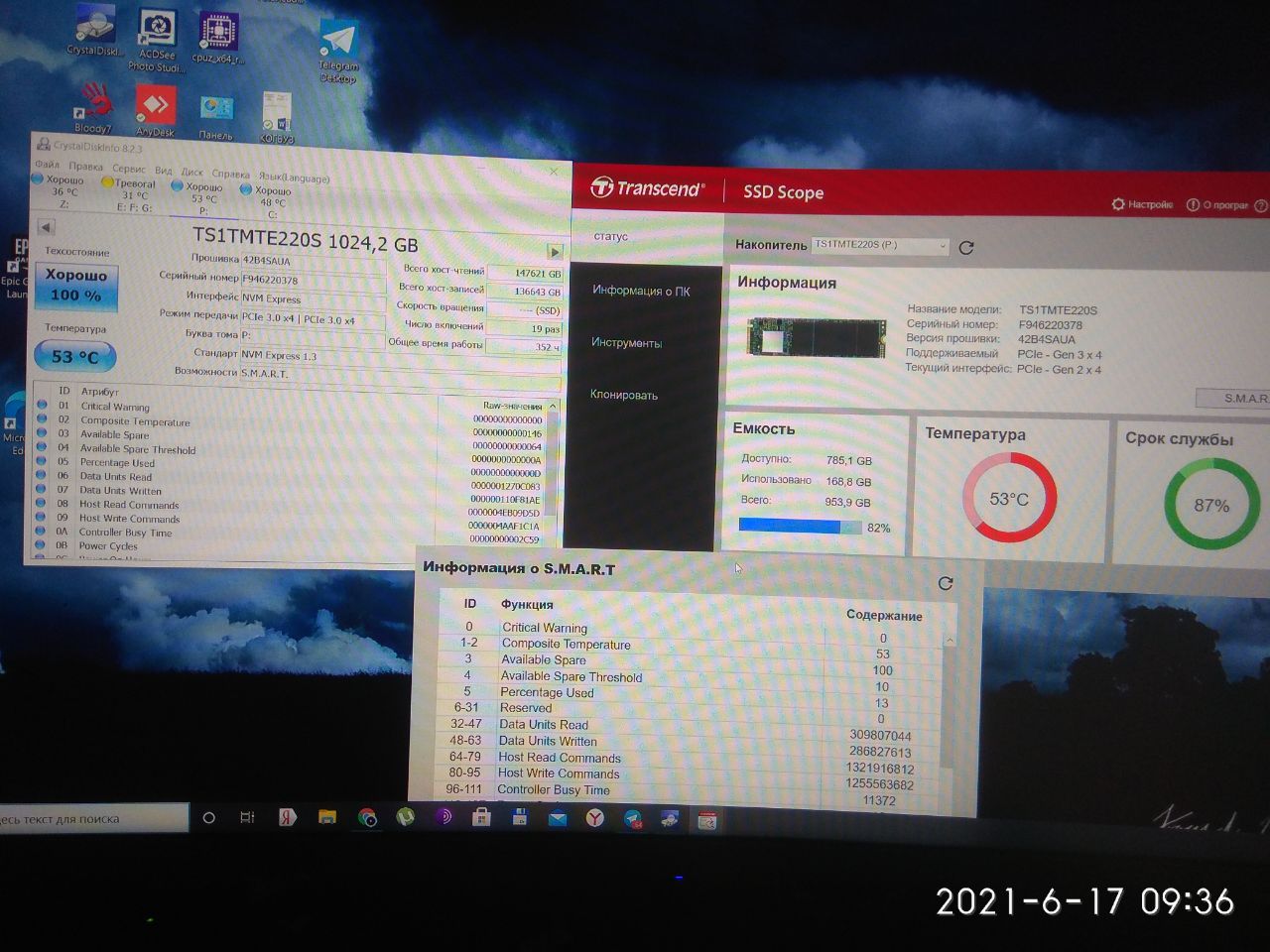Open the Панель desktop shortcut
1270x952 pixels.
216,117
